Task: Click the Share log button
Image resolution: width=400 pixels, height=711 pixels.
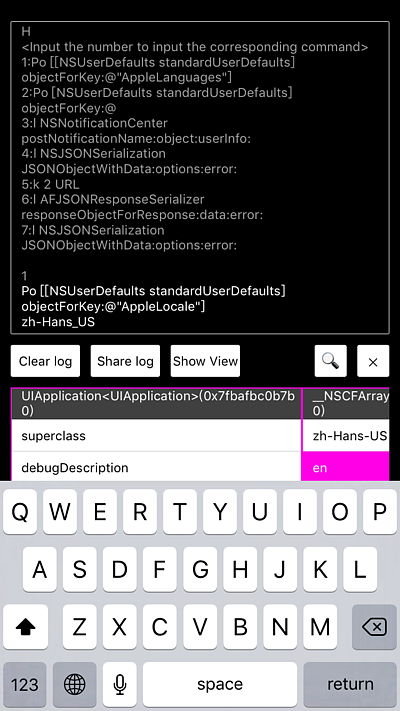Action: pyautogui.click(x=125, y=361)
